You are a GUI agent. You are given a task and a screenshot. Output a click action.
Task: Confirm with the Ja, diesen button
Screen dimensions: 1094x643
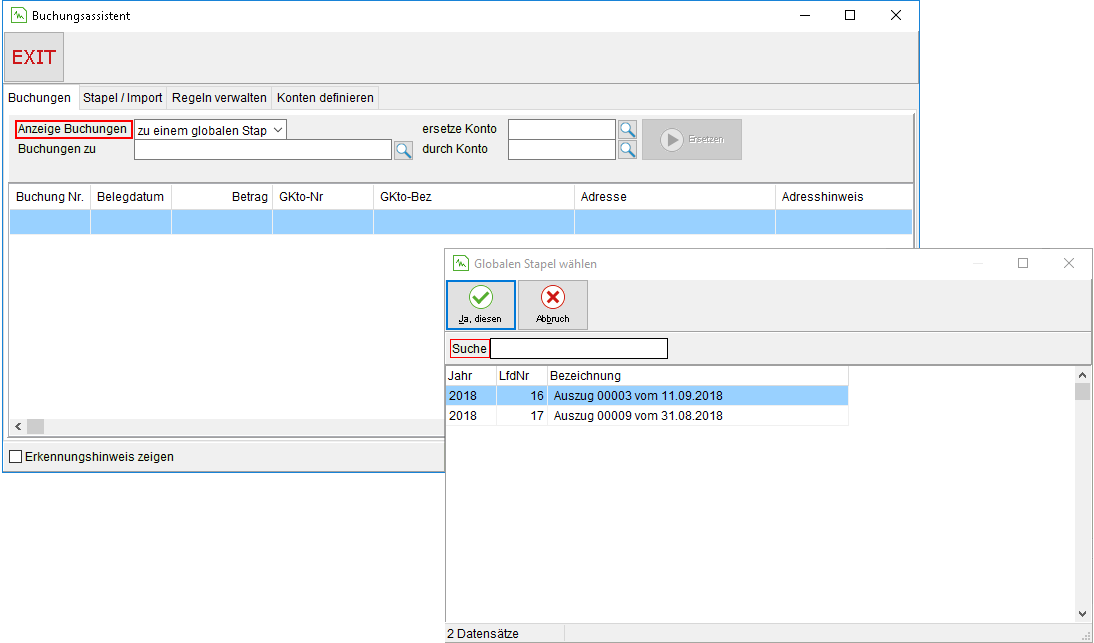tap(481, 305)
